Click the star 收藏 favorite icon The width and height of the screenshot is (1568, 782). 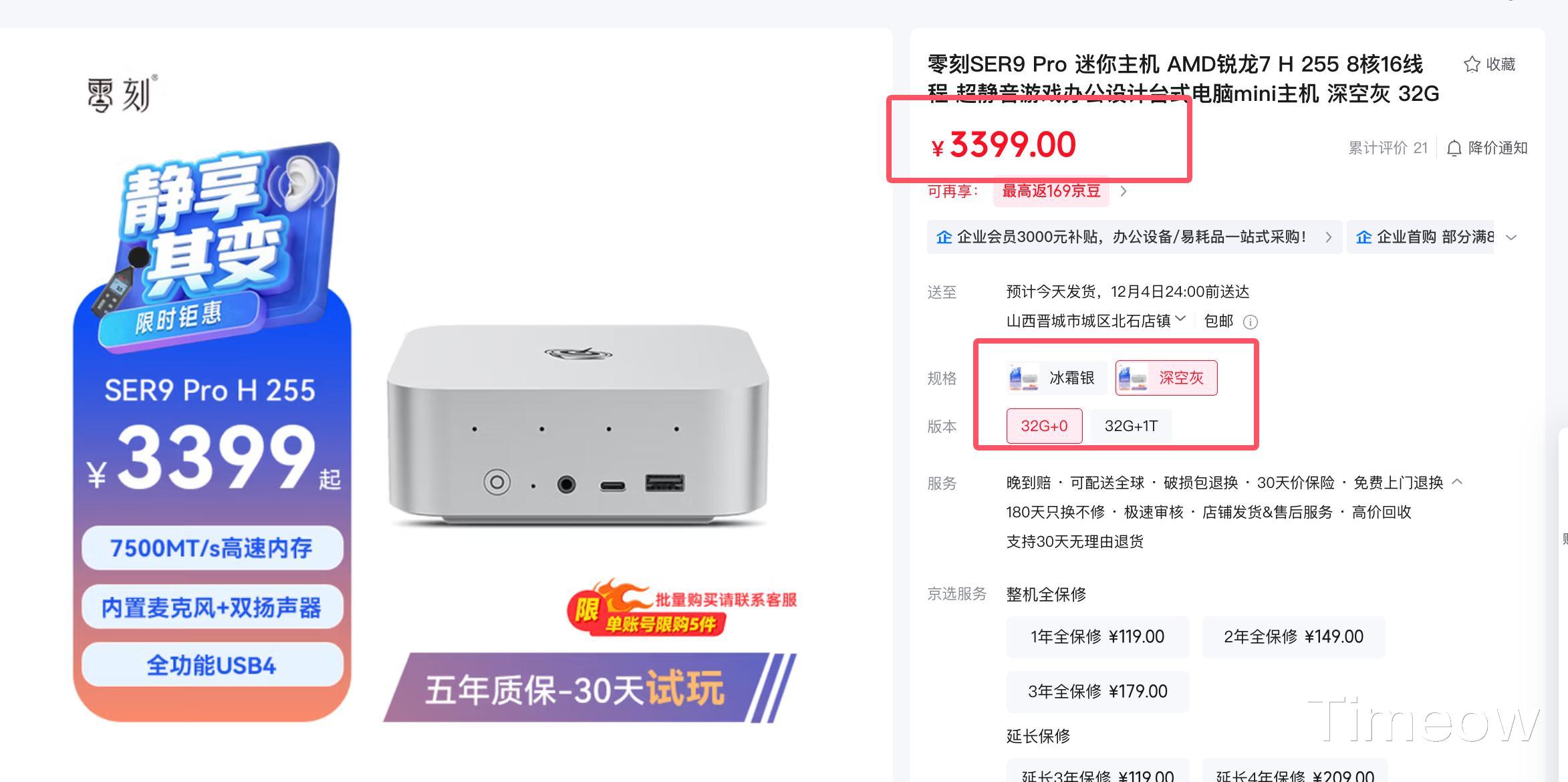(1471, 64)
